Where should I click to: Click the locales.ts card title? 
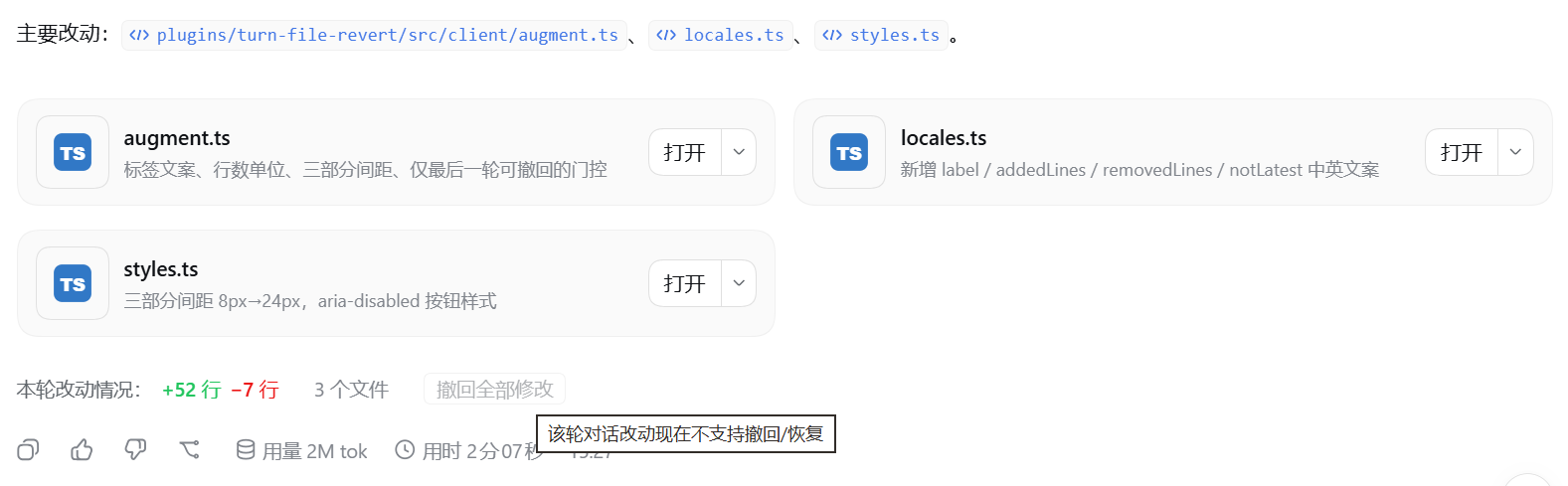click(944, 138)
